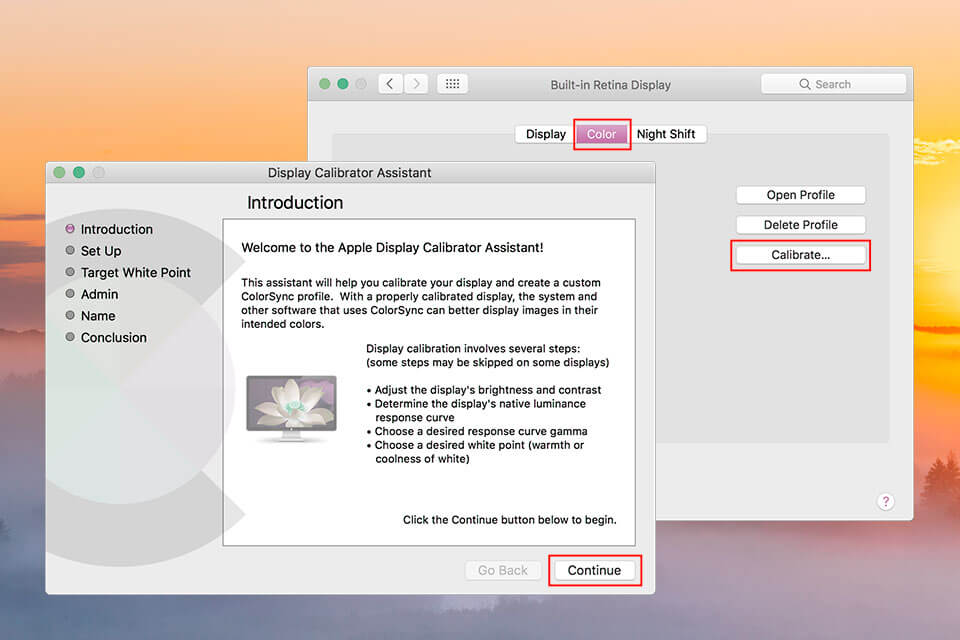The height and width of the screenshot is (640, 960).
Task: Click the Calibrate button
Action: pyautogui.click(x=800, y=255)
